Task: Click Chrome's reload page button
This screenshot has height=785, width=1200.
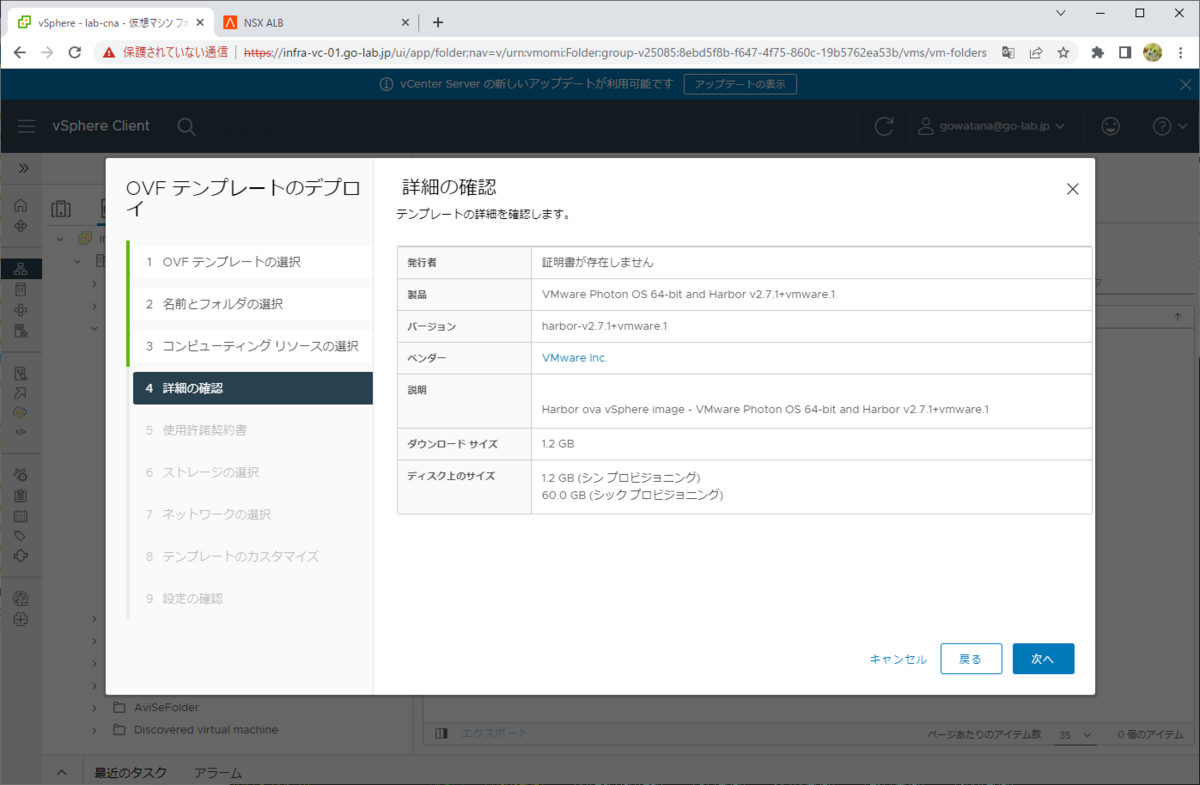Action: click(x=74, y=52)
